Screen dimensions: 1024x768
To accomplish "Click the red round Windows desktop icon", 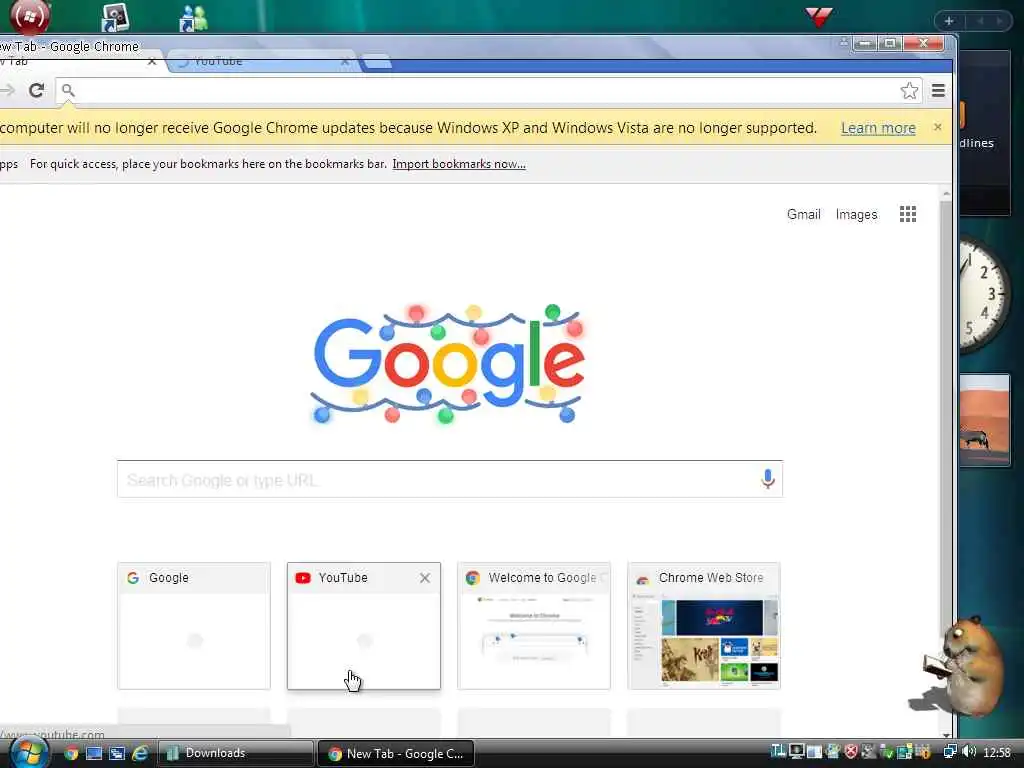I will point(30,16).
